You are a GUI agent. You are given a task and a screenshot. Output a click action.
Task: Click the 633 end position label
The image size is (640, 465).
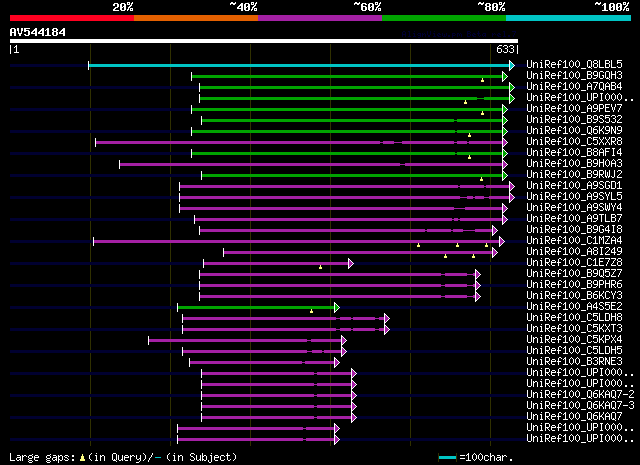point(505,49)
